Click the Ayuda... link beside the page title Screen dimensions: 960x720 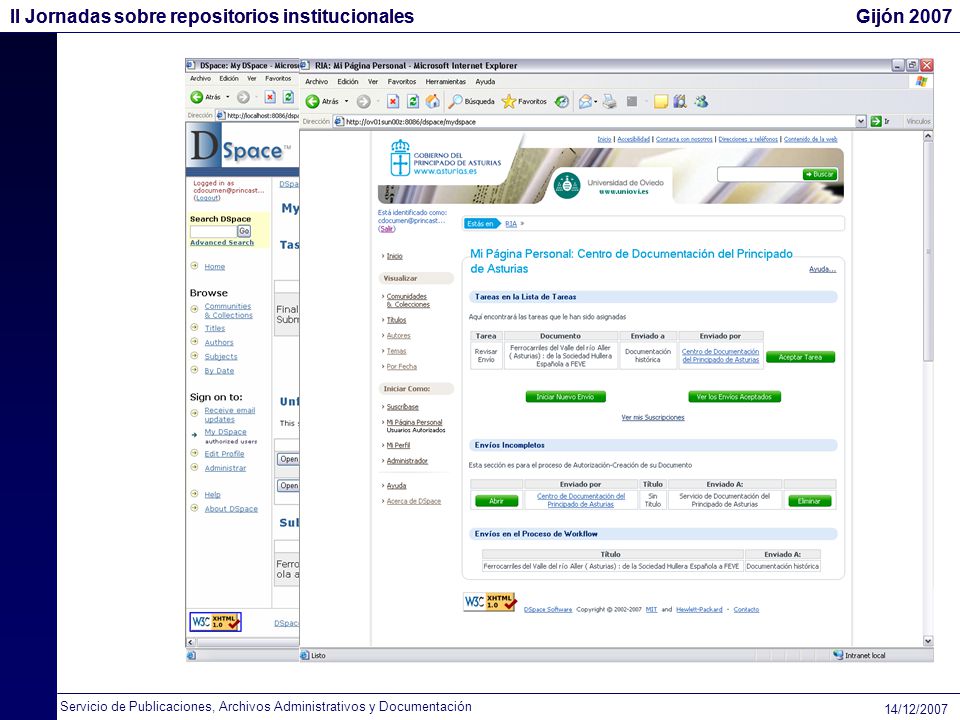(x=822, y=269)
